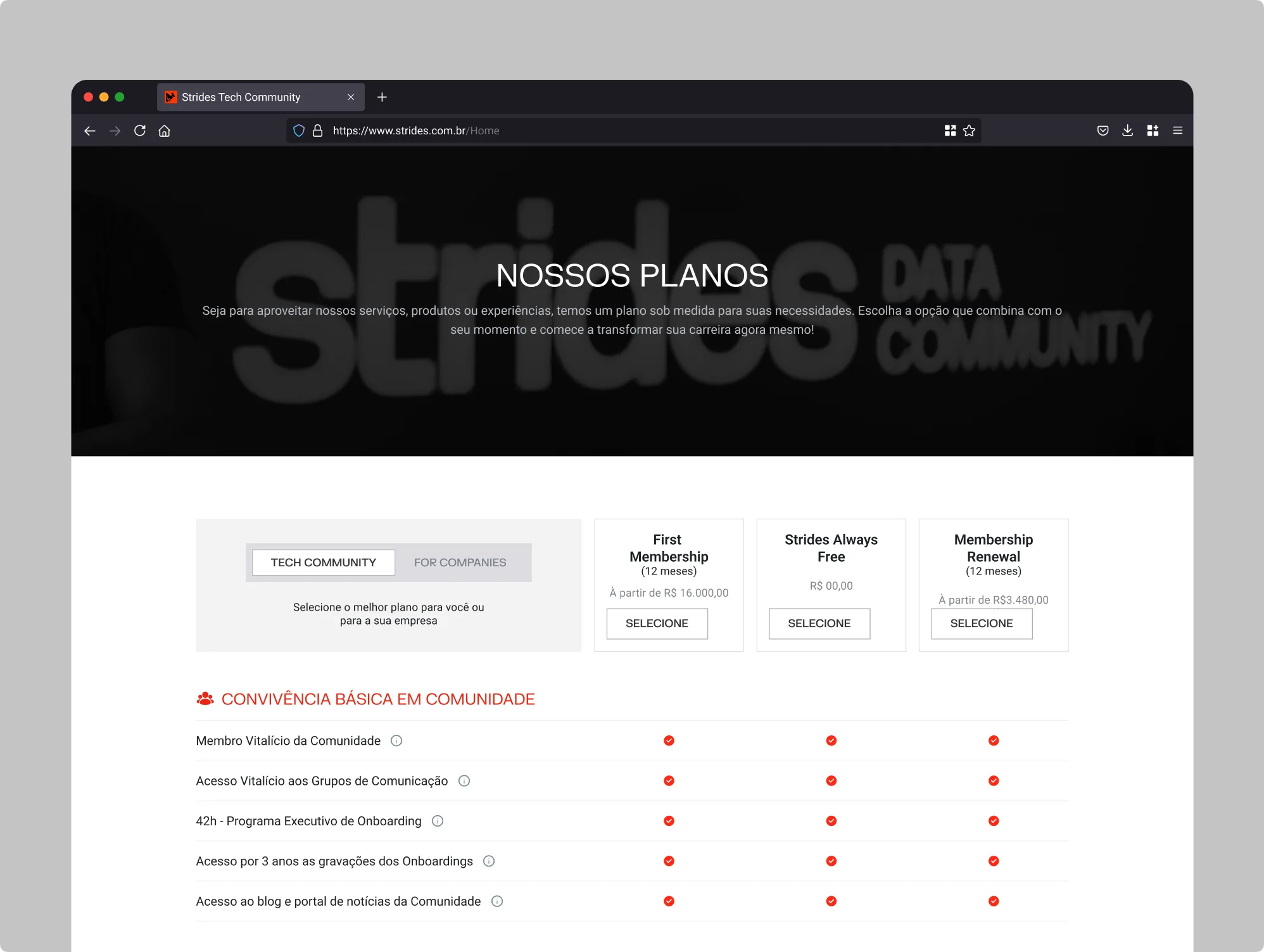Image resolution: width=1264 pixels, height=952 pixels.
Task: Switch to the TECH COMMUNITY plans tab
Action: (x=324, y=562)
